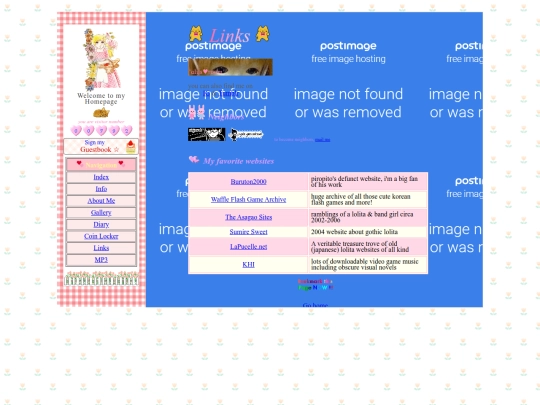Open the MP3 page from navigation

point(101,259)
